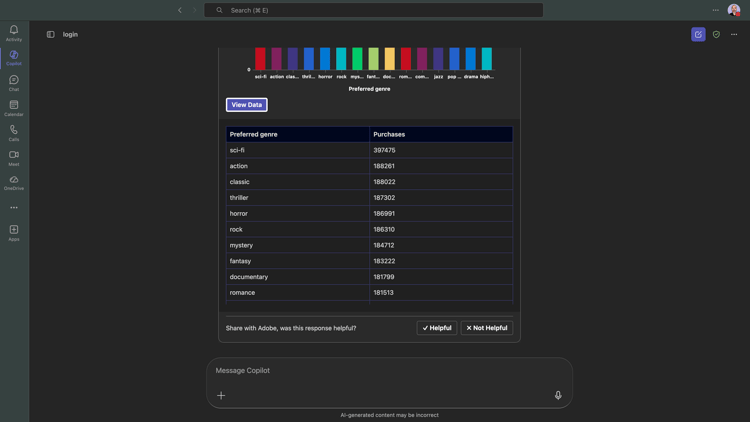Select the sci-fi row cell
750x422 pixels.
(298, 150)
